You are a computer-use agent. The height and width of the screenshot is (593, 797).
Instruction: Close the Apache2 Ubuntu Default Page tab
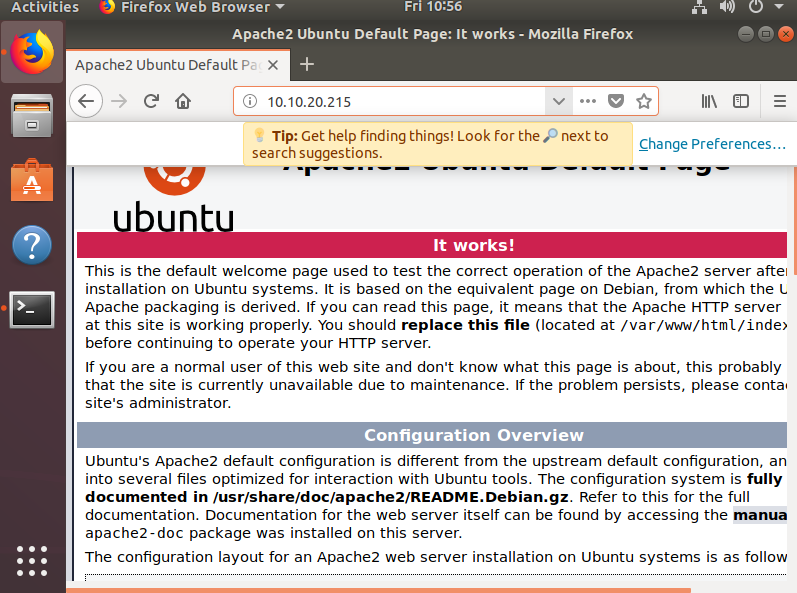tap(273, 65)
